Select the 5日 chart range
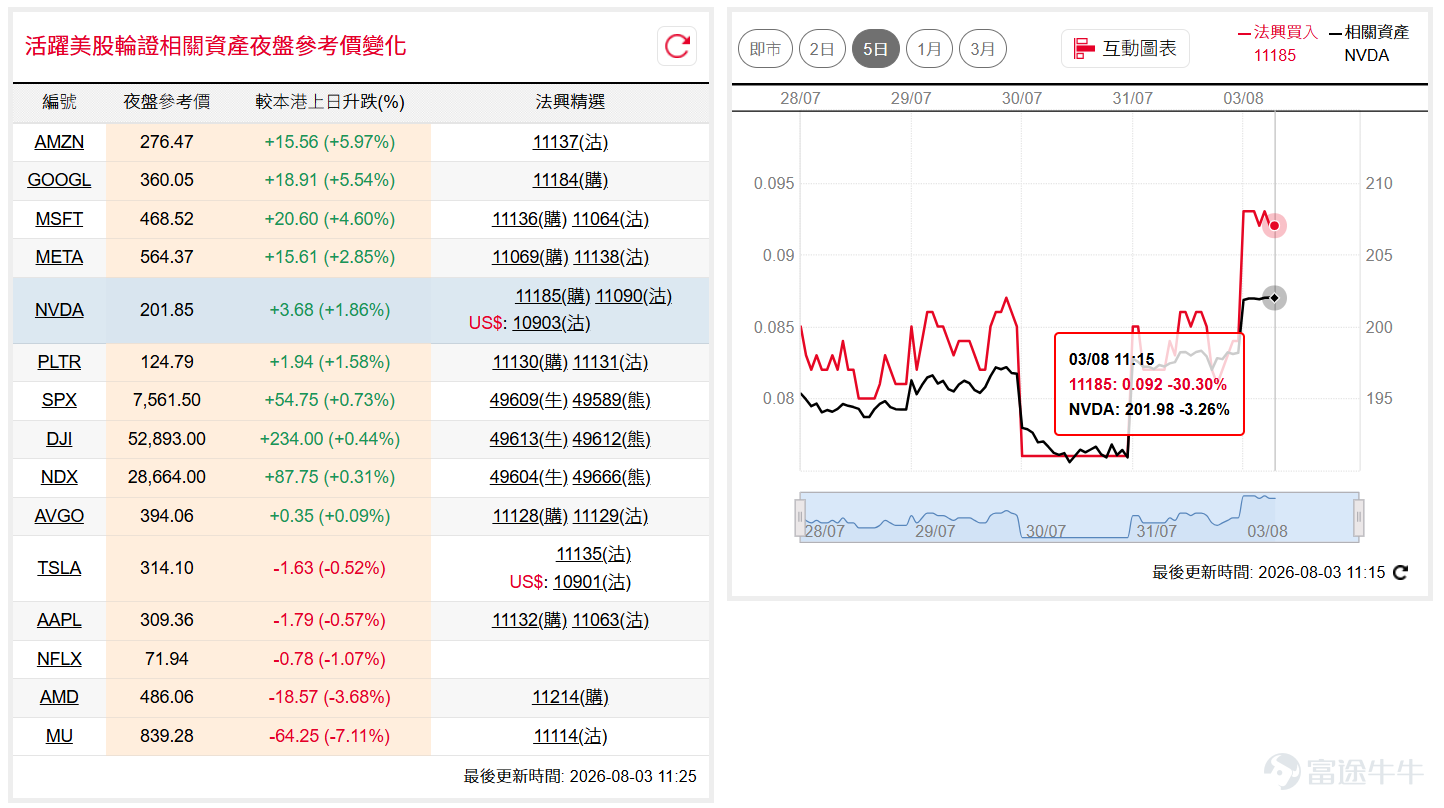Viewport: 1444px width, 808px height. point(876,48)
